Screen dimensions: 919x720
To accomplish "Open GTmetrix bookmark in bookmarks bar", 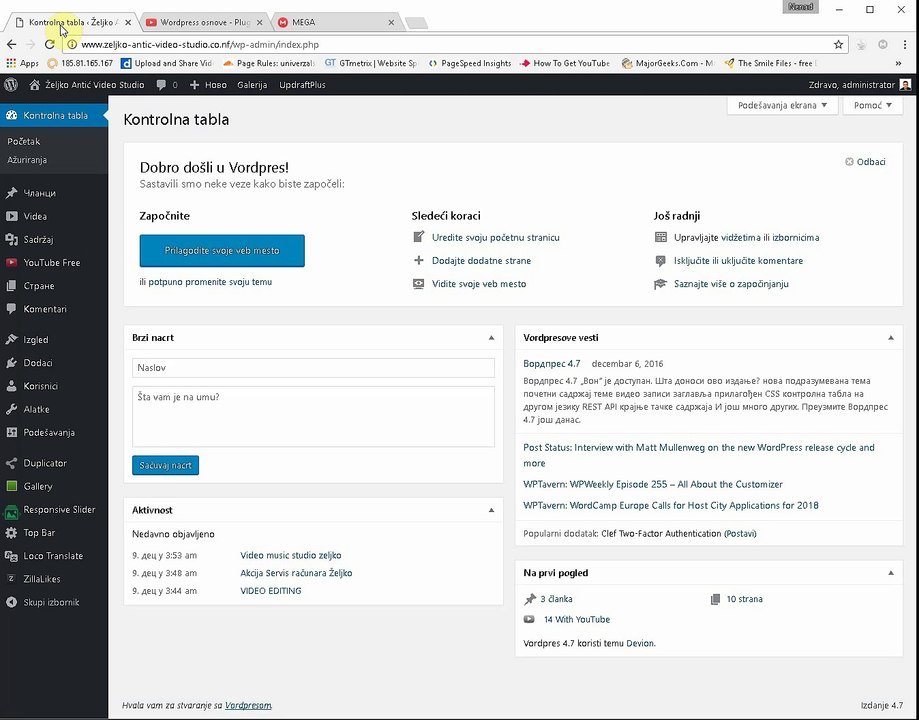I will click(x=372, y=63).
